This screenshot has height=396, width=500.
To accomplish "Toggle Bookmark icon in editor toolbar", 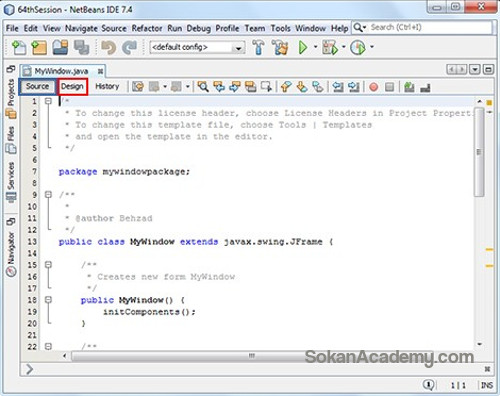I will (318, 87).
